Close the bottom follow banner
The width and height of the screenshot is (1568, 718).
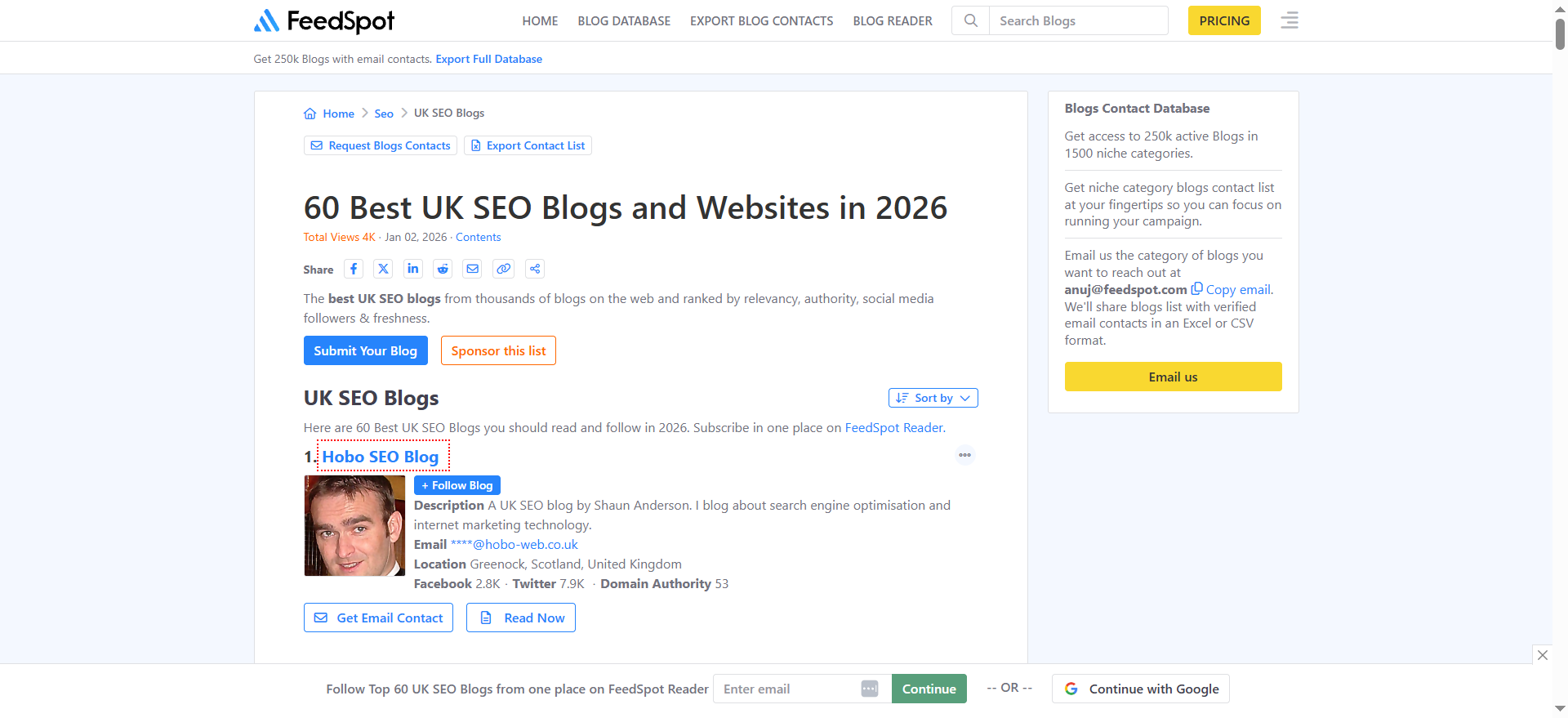[x=1542, y=654]
